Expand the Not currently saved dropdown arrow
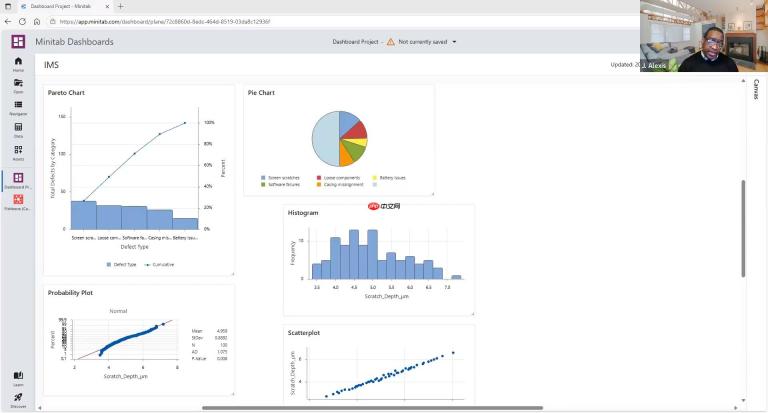768x413 pixels. point(454,42)
